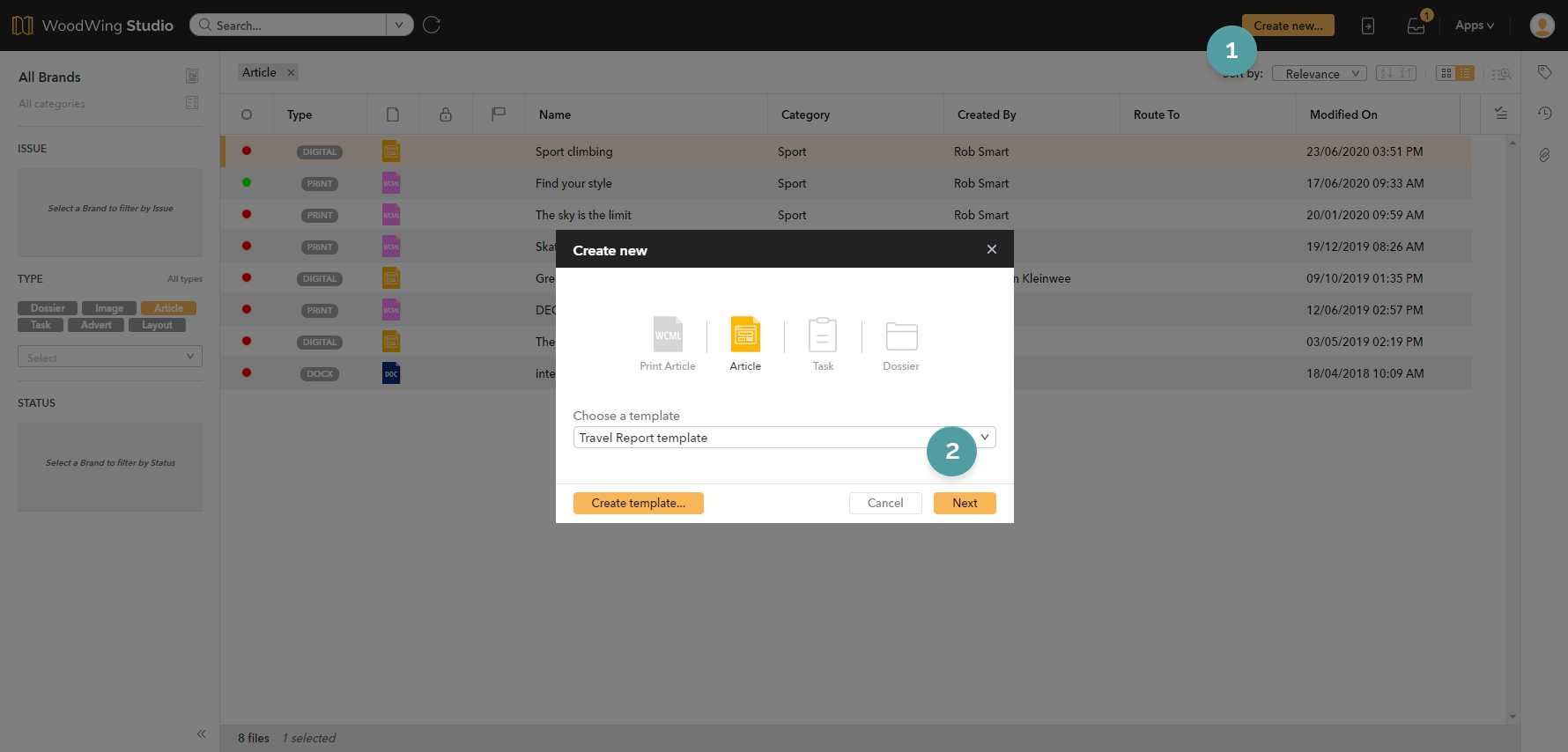
Task: Focus the Search input field
Action: pos(298,25)
